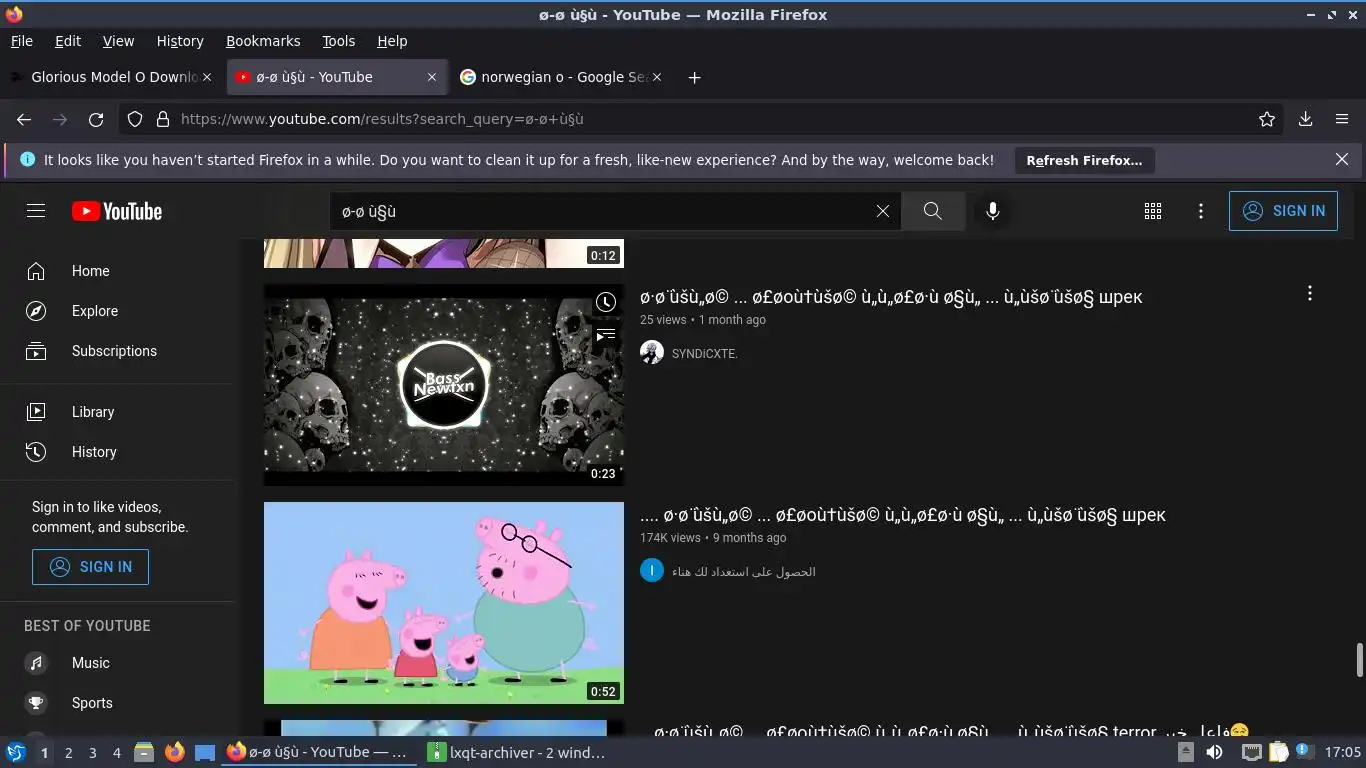Click SYNDICXTE. channel name
The width and height of the screenshot is (1366, 768).
click(705, 353)
